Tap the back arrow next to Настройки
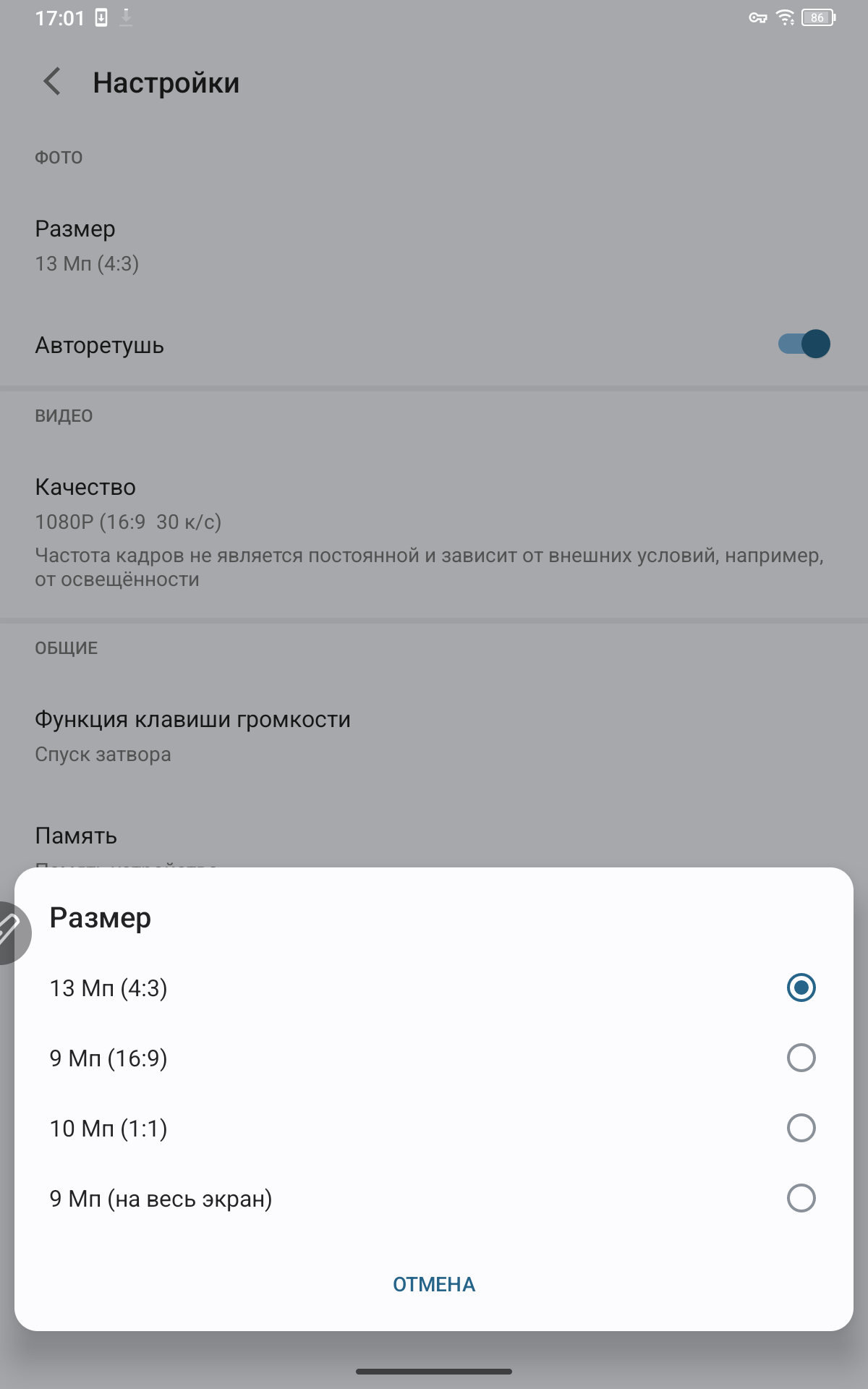868x1389 pixels. (x=52, y=82)
